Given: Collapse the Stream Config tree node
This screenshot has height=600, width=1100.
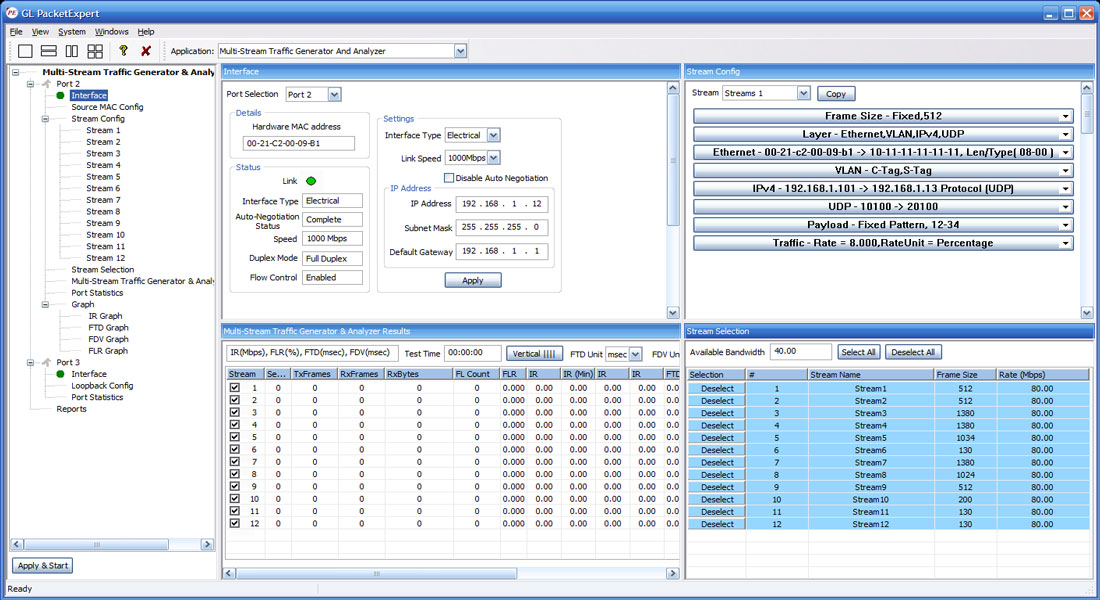Looking at the screenshot, I should [45, 119].
